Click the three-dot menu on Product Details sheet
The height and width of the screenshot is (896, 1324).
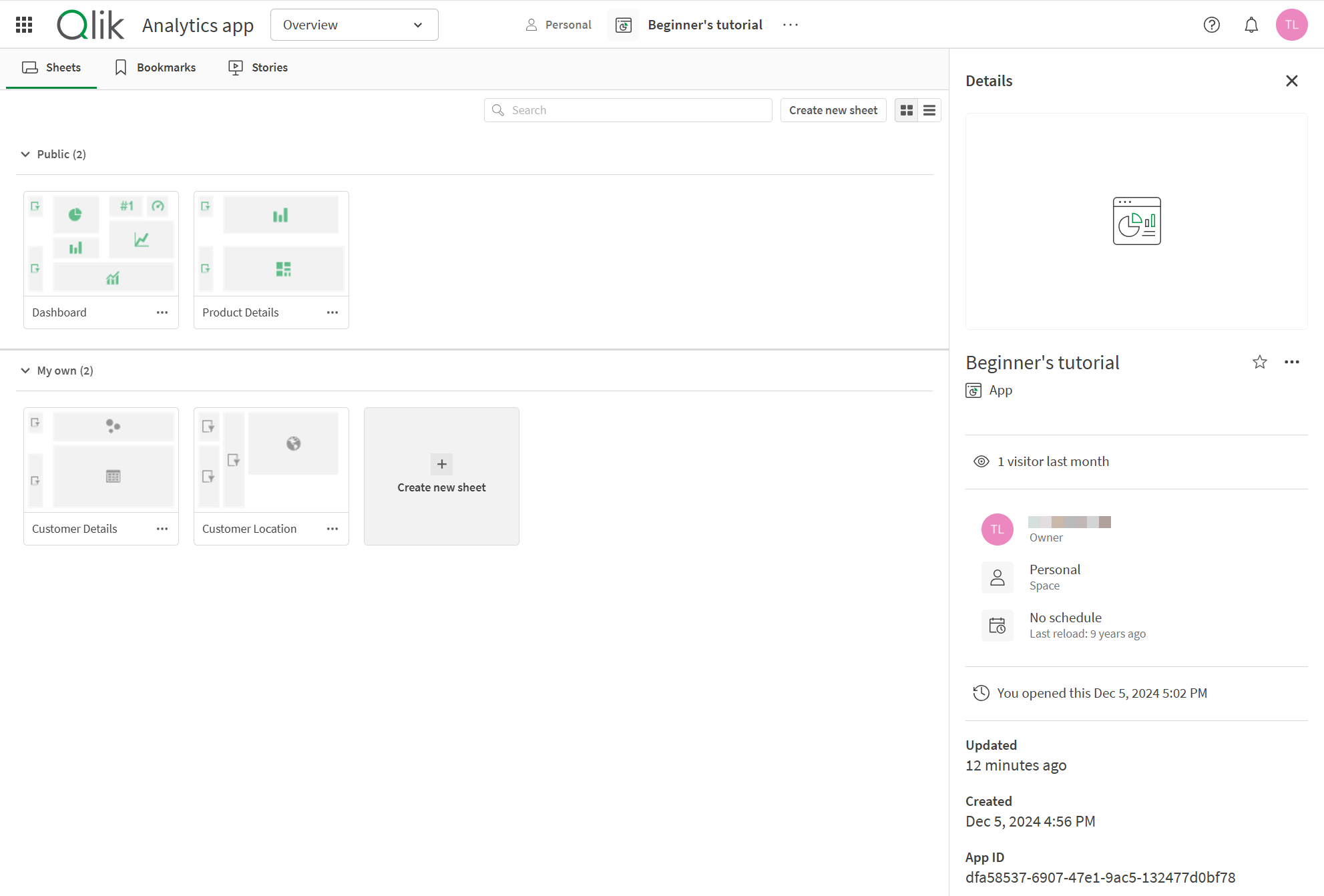(x=334, y=312)
